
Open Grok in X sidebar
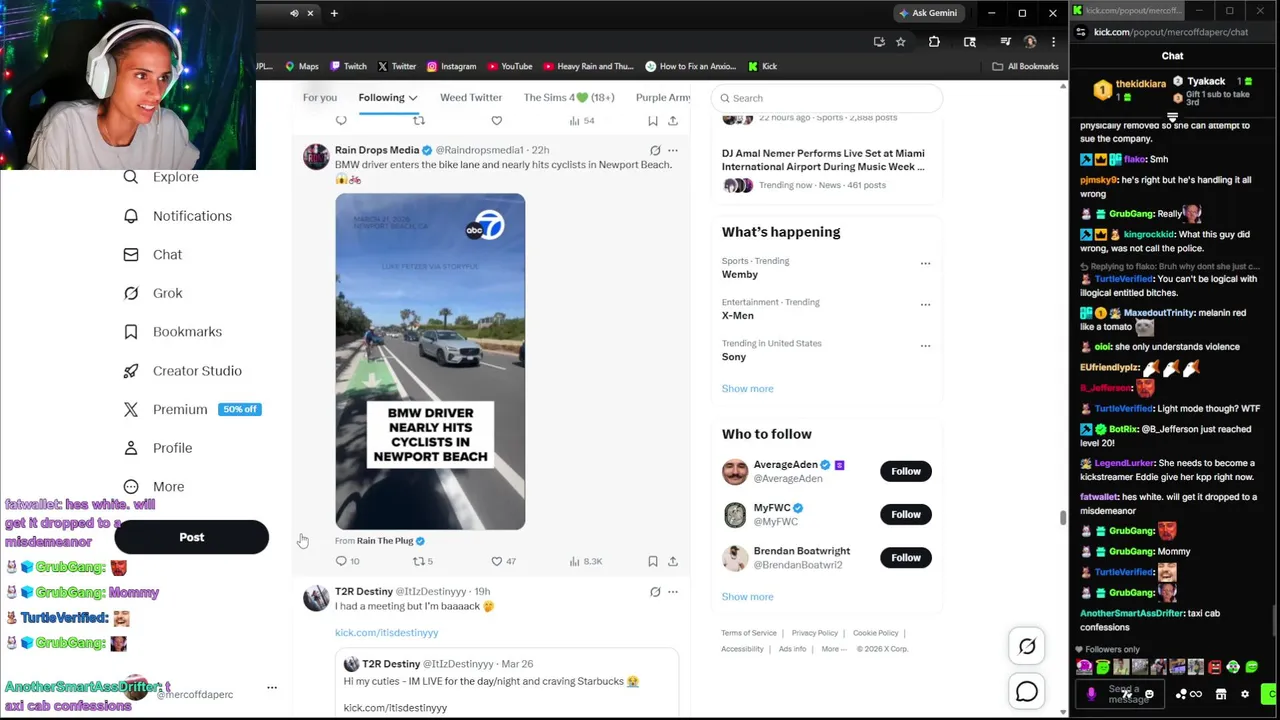pos(152,293)
